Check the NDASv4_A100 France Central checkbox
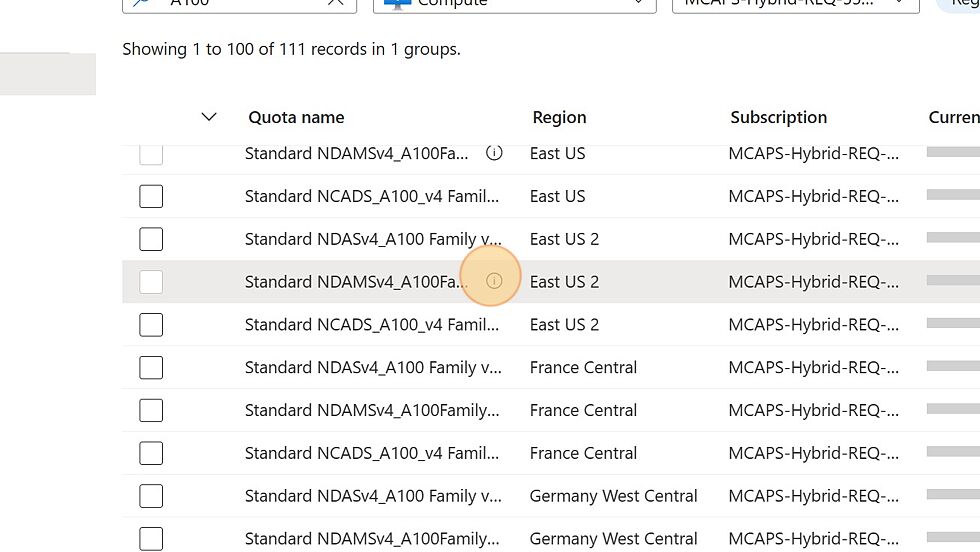Image resolution: width=980 pixels, height=552 pixels. click(151, 367)
